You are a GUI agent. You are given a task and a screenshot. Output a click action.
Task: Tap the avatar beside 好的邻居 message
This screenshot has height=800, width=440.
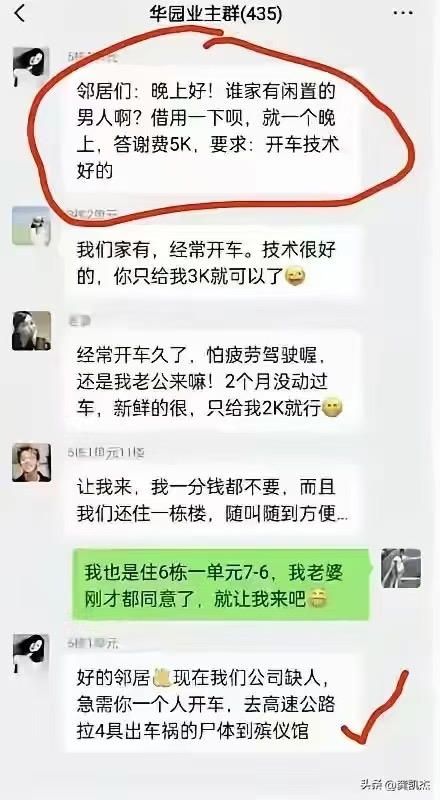point(31,653)
